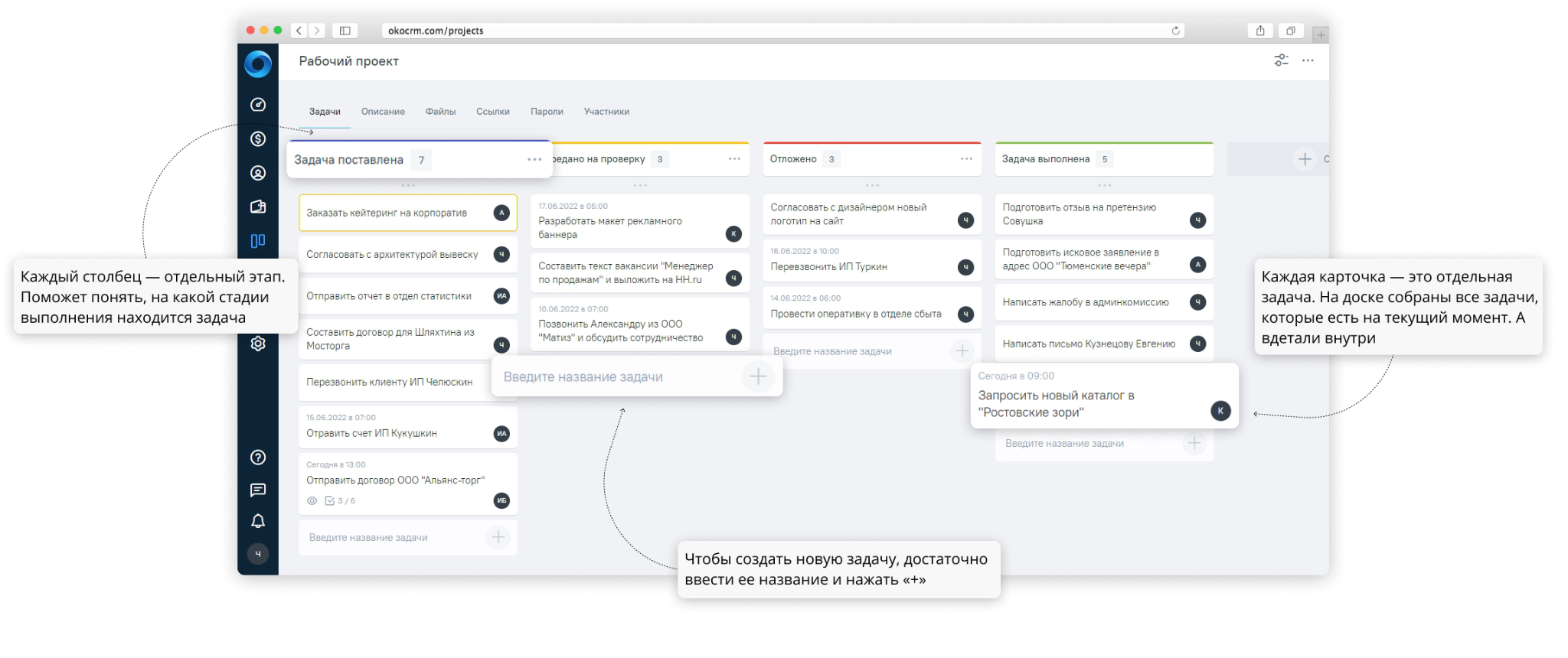Image resolution: width=1568 pixels, height=658 pixels.
Task: Open the notifications bell icon
Action: [x=258, y=521]
